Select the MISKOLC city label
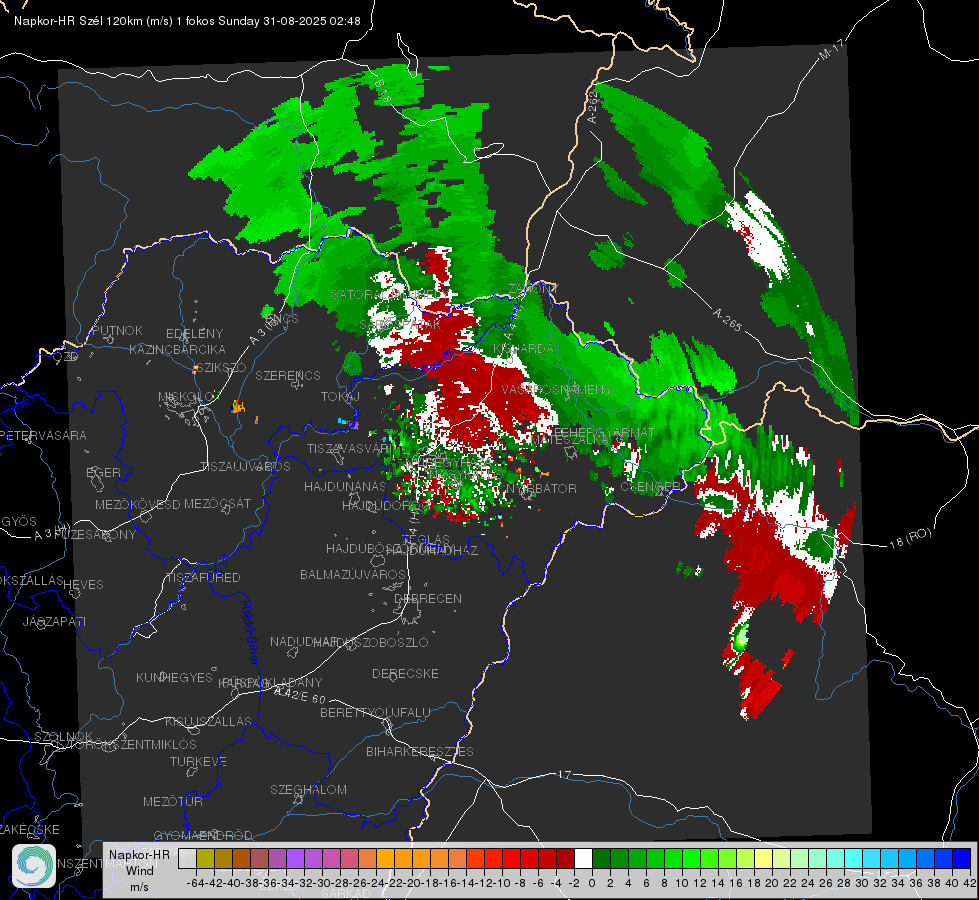 pyautogui.click(x=187, y=397)
